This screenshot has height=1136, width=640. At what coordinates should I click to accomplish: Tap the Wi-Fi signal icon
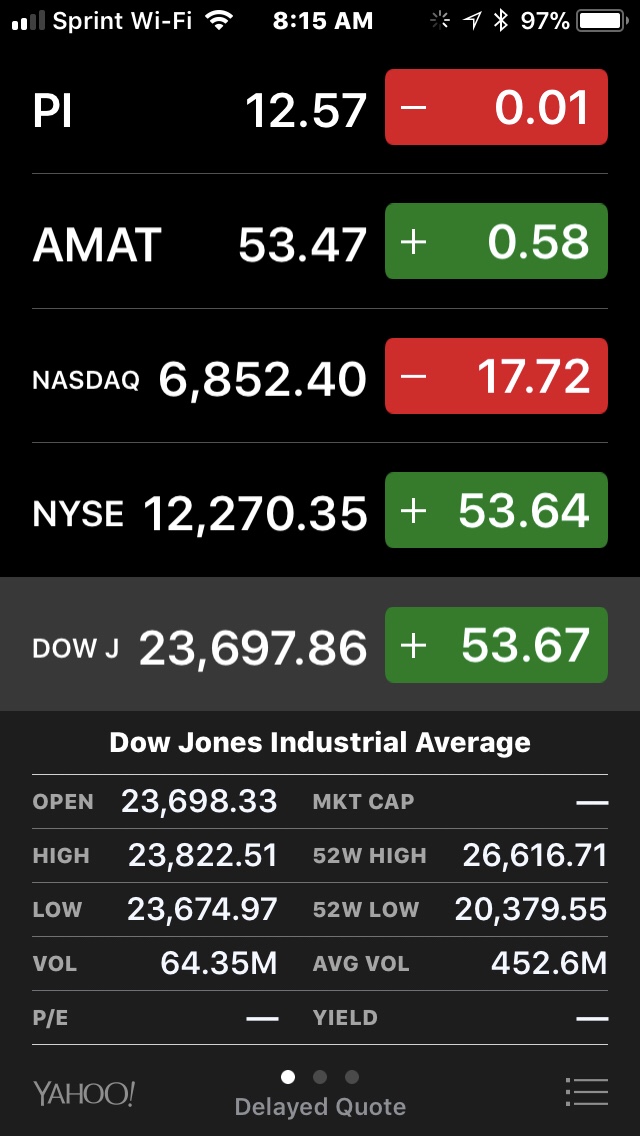pos(218,21)
